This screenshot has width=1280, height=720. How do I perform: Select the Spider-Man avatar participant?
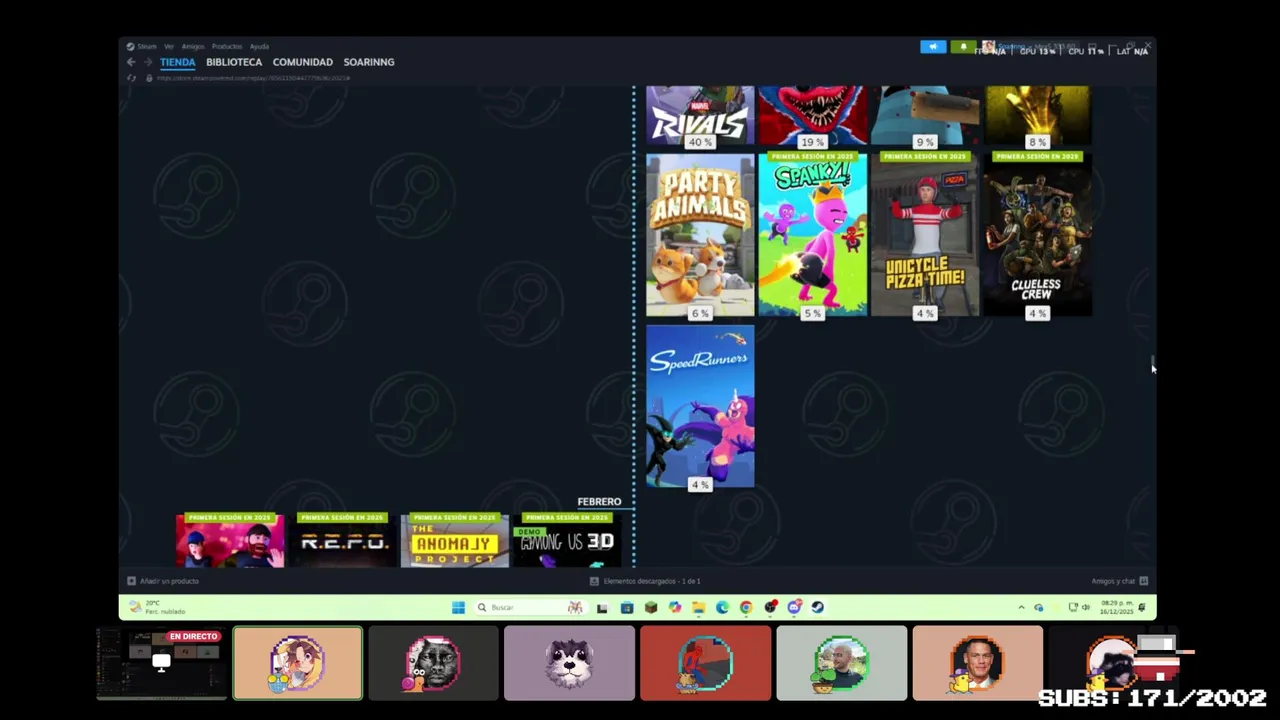(705, 663)
